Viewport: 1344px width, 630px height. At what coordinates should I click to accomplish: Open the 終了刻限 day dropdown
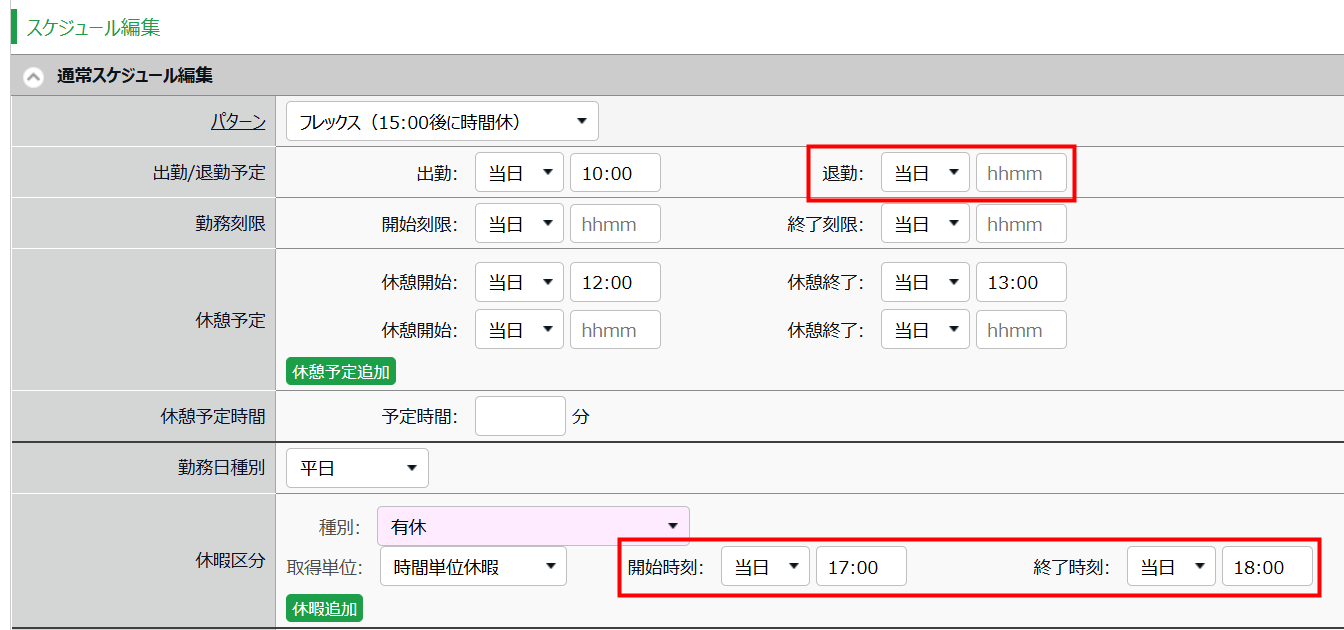click(x=925, y=224)
